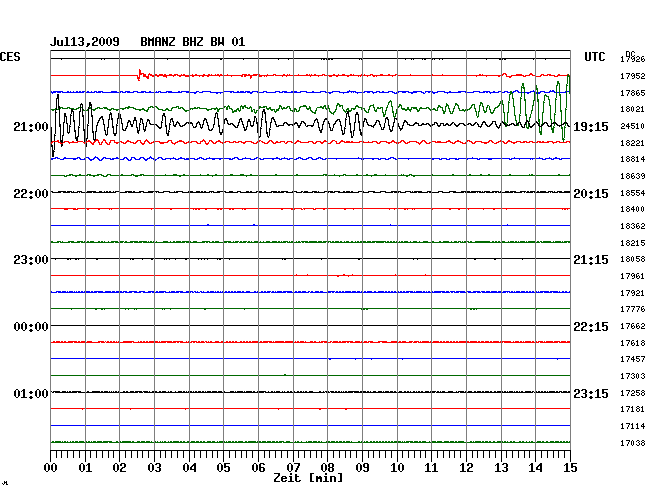Click the DC value 18639
This screenshot has width=650, height=494.
tap(633, 176)
